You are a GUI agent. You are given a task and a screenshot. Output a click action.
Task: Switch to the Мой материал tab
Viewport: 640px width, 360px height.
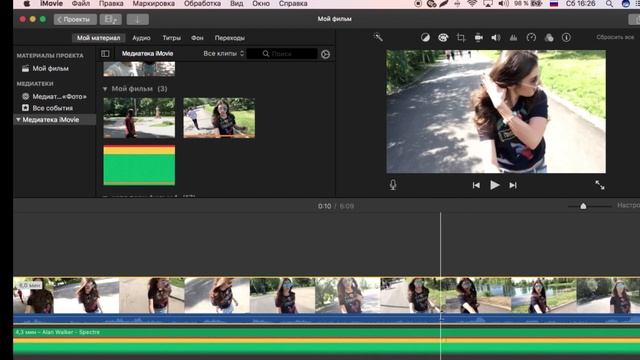coord(98,38)
